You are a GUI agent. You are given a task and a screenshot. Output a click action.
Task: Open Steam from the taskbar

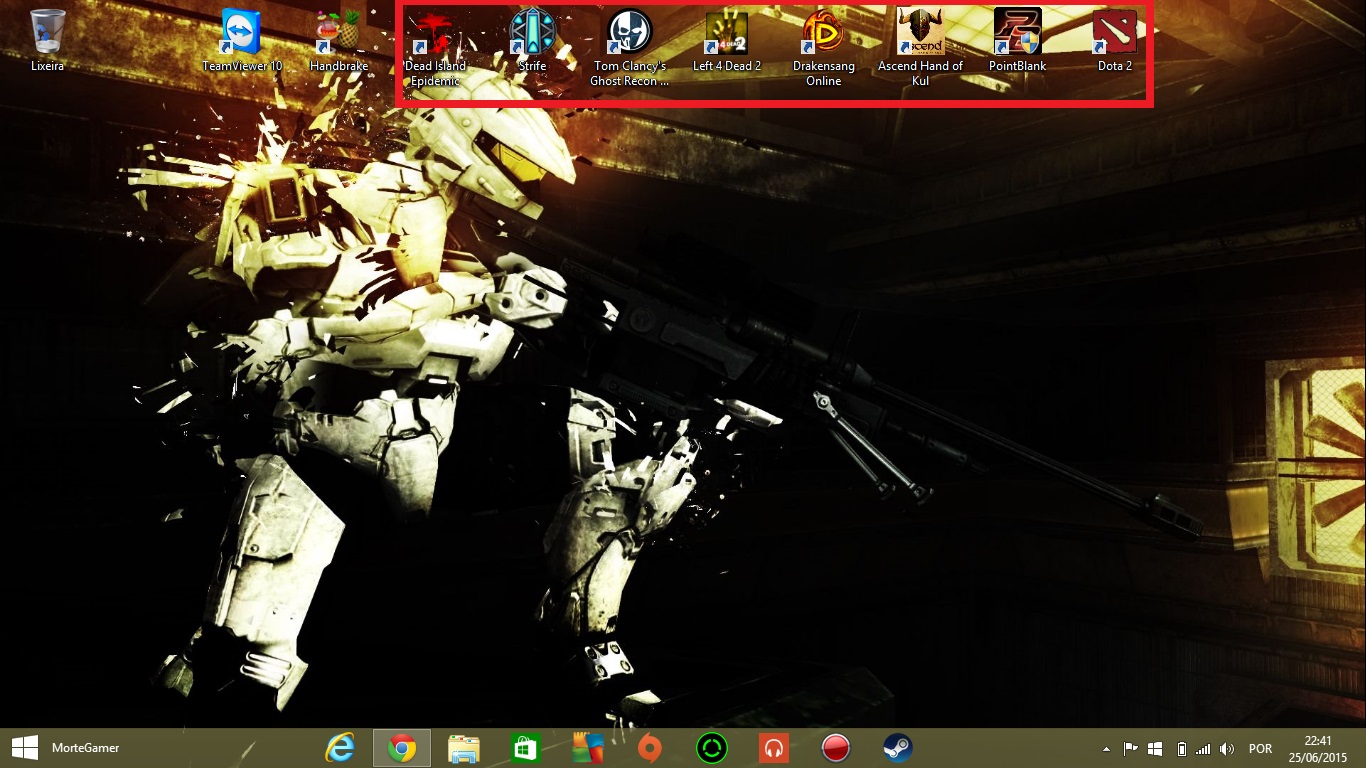coord(897,748)
